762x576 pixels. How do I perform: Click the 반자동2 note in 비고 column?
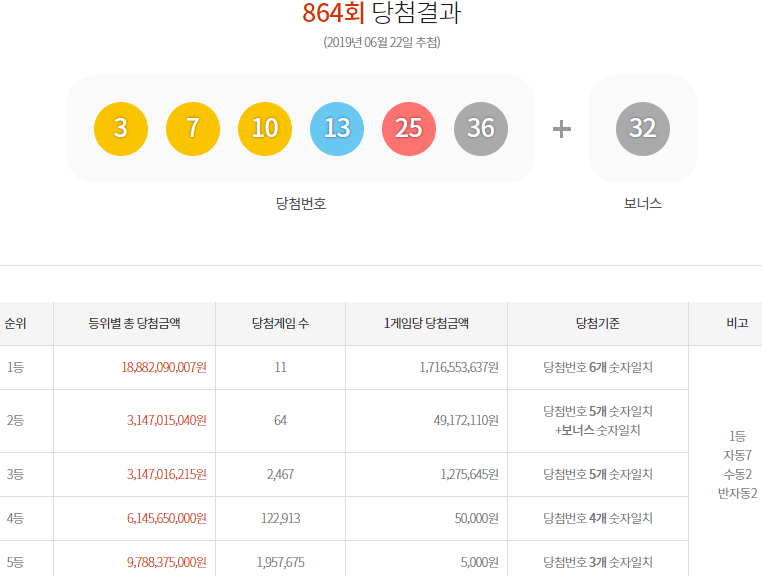(737, 493)
